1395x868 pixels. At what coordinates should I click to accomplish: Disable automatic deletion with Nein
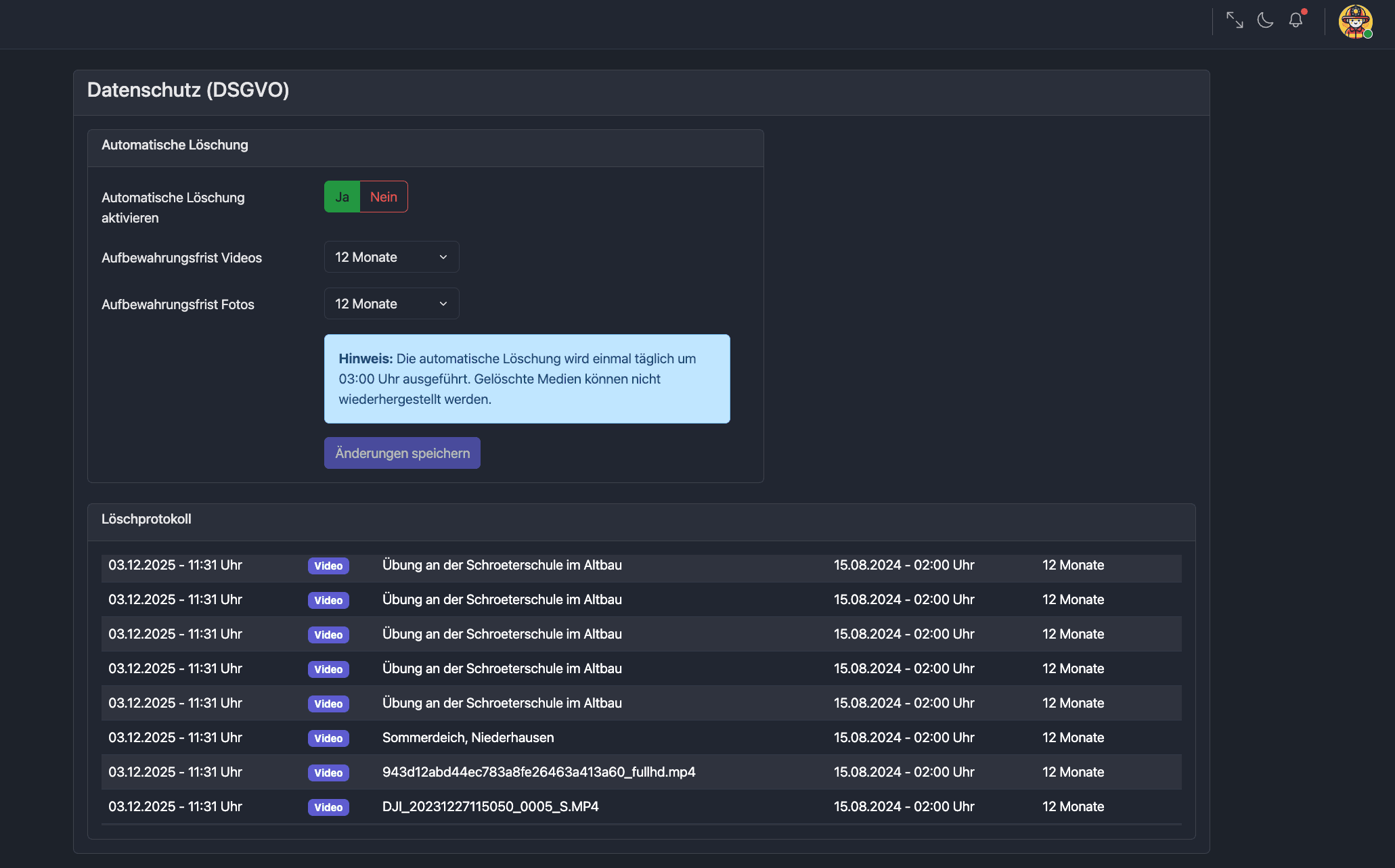[x=383, y=197]
